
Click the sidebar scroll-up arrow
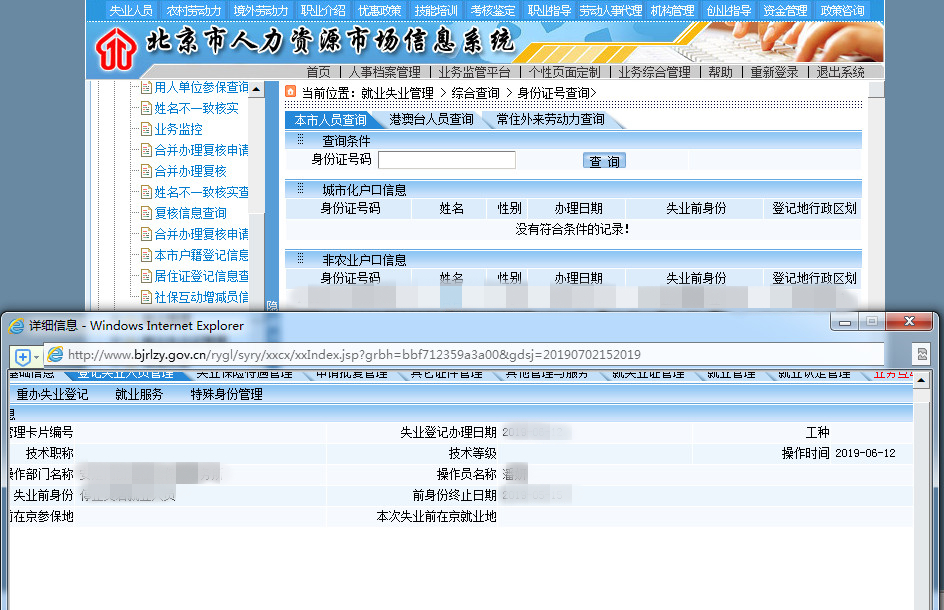coord(257,89)
